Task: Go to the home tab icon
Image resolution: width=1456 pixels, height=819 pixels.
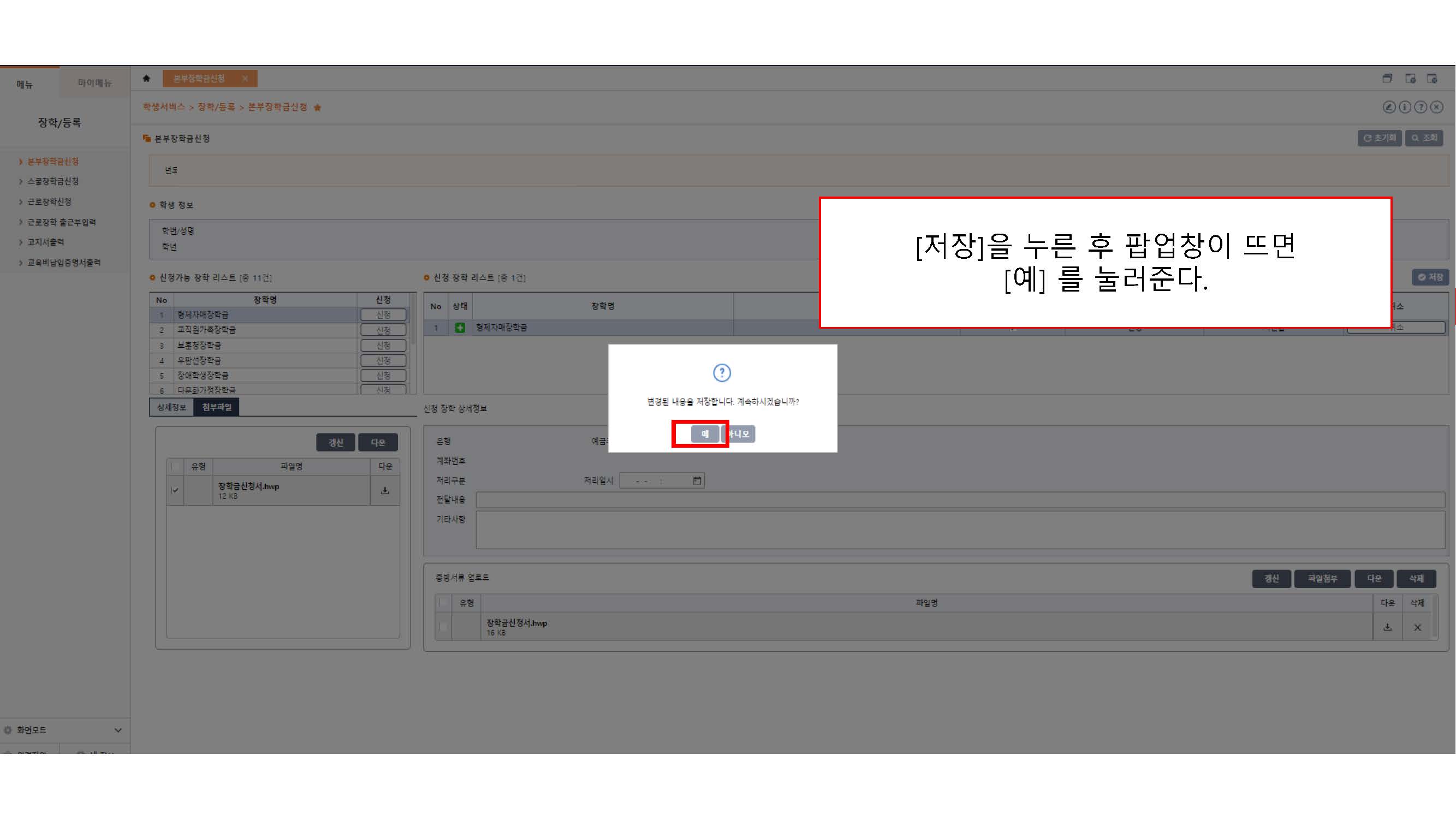Action: coord(146,79)
